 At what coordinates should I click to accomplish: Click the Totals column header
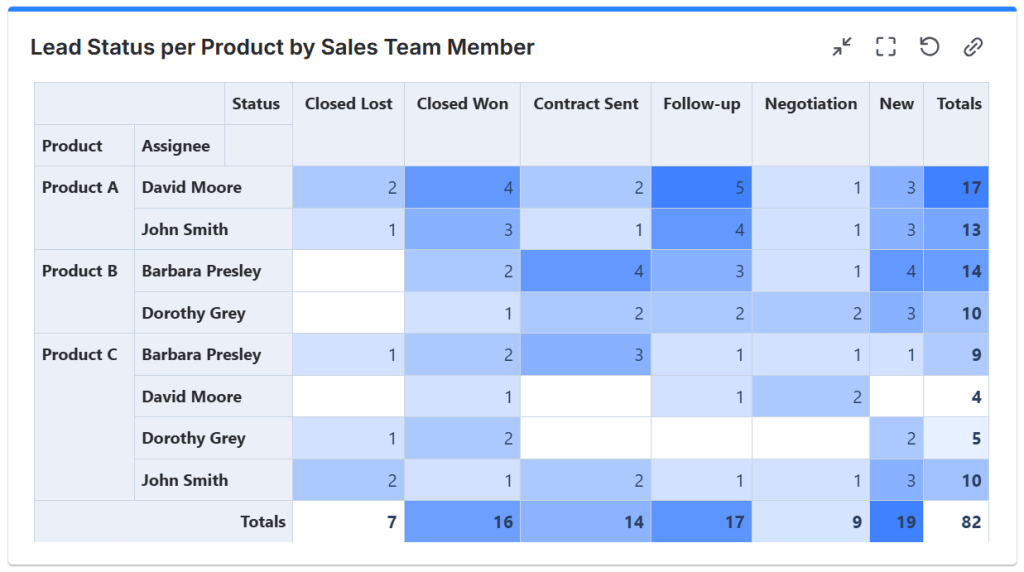coord(958,104)
